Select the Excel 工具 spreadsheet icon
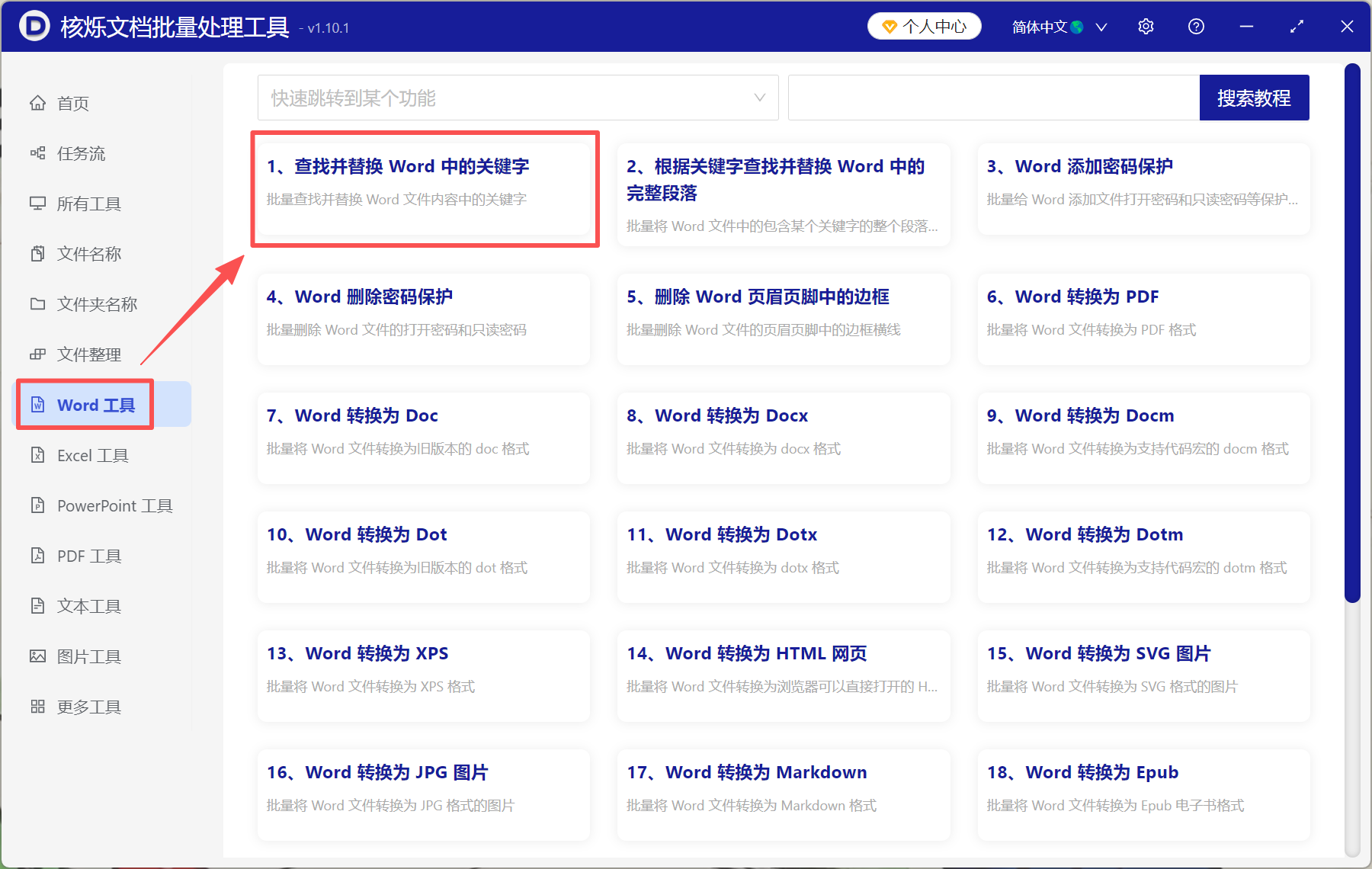Viewport: 1372px width, 869px height. pos(38,455)
